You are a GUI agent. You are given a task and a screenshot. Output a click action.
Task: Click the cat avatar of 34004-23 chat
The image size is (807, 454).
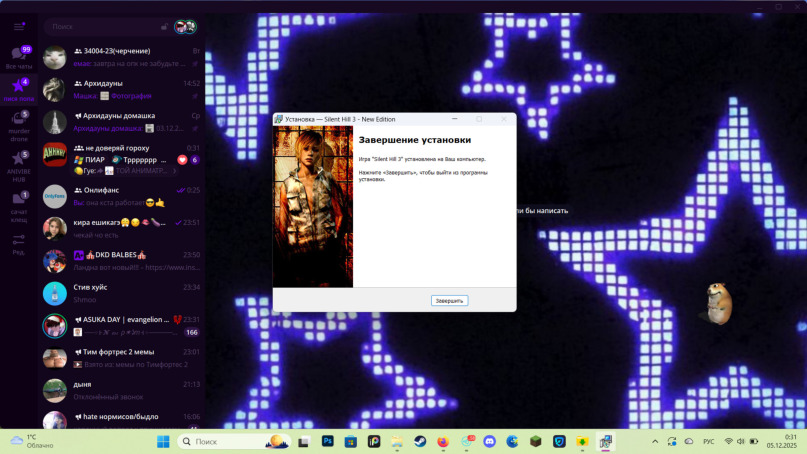coord(55,57)
